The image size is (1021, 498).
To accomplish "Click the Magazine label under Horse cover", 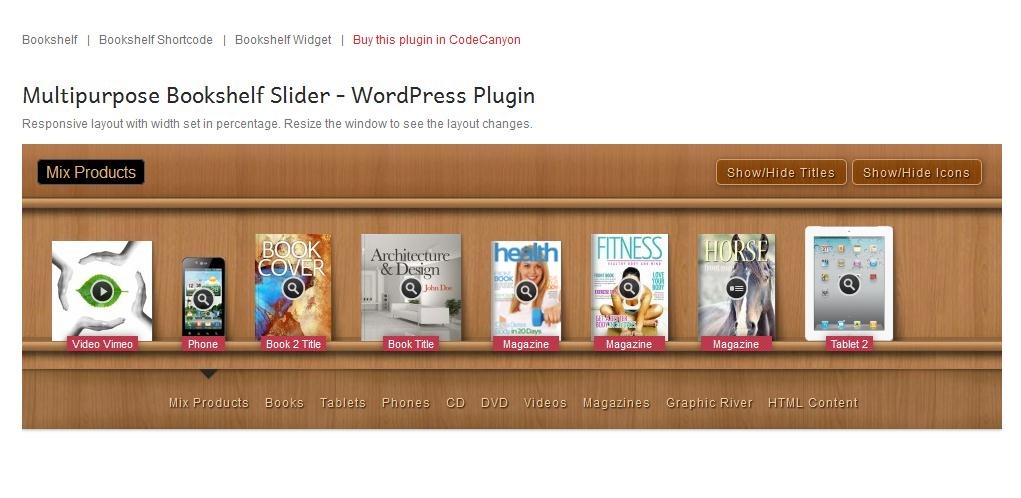I will (736, 344).
